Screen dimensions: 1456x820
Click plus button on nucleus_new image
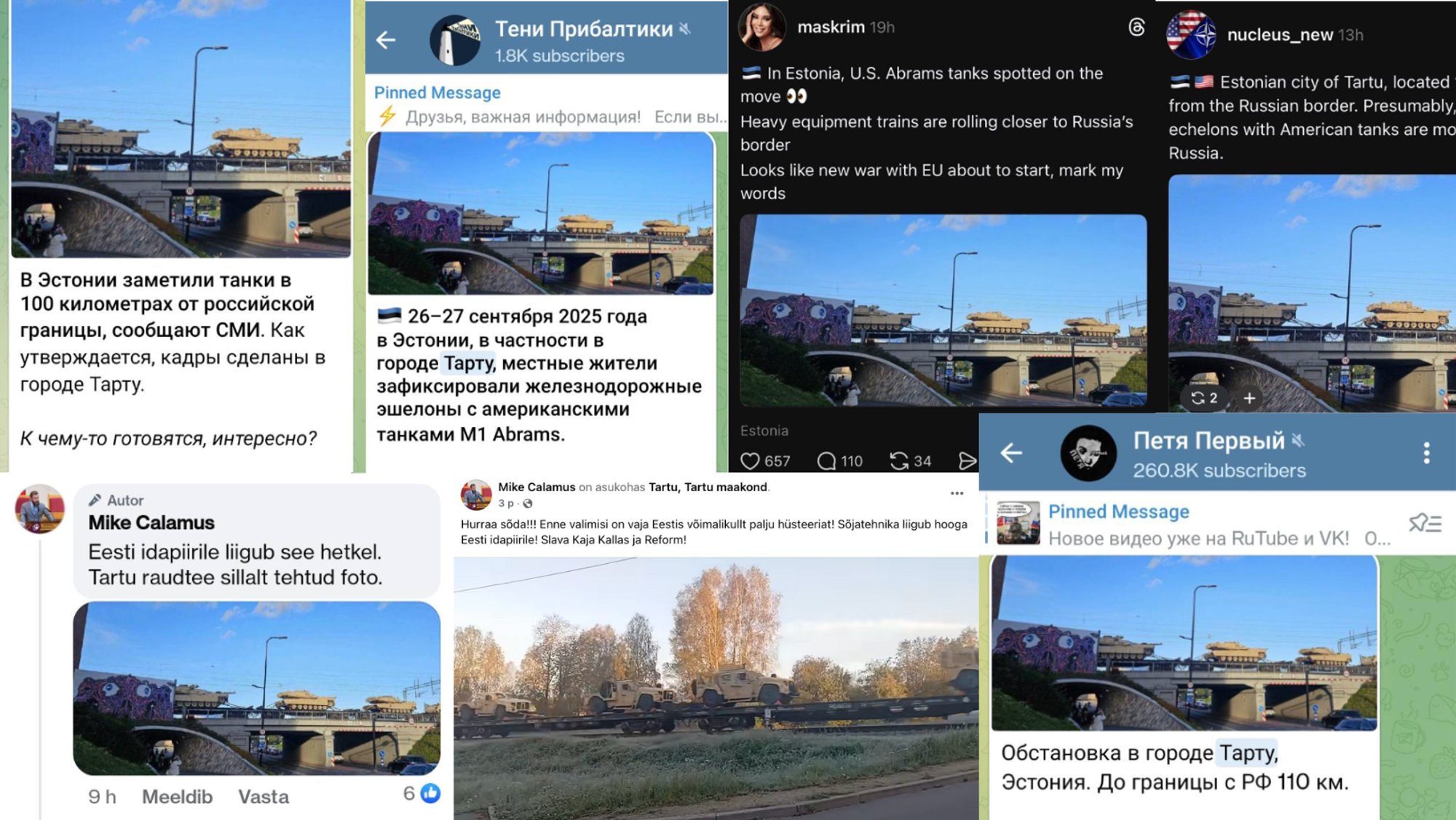pyautogui.click(x=1249, y=398)
